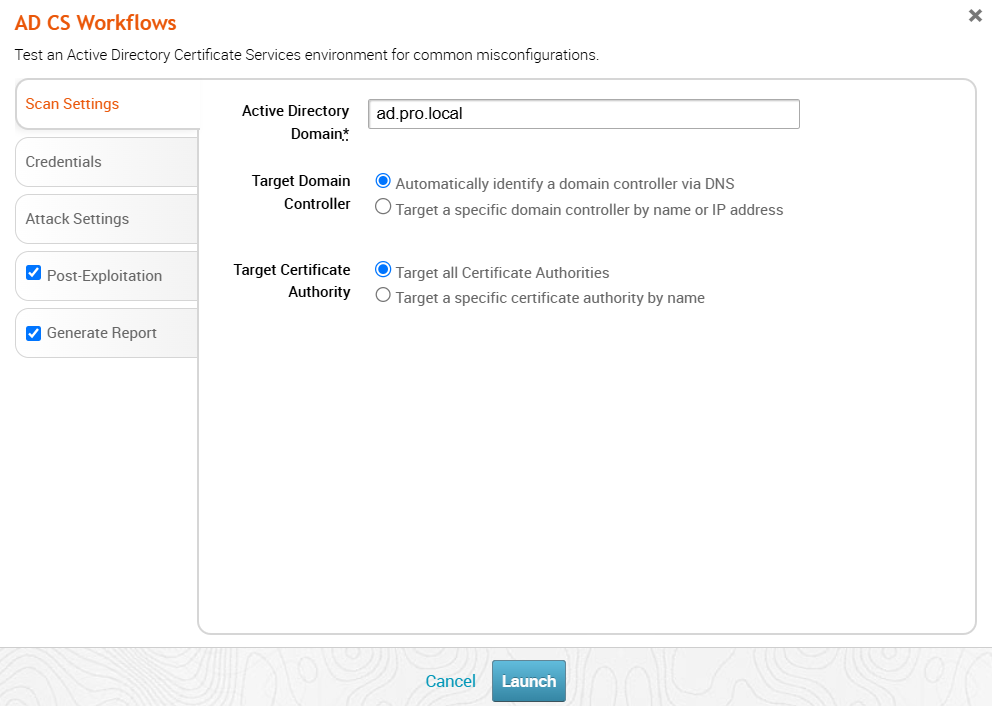Select Target all Certificate Authorities radio
The width and height of the screenshot is (992, 706).
[382, 271]
